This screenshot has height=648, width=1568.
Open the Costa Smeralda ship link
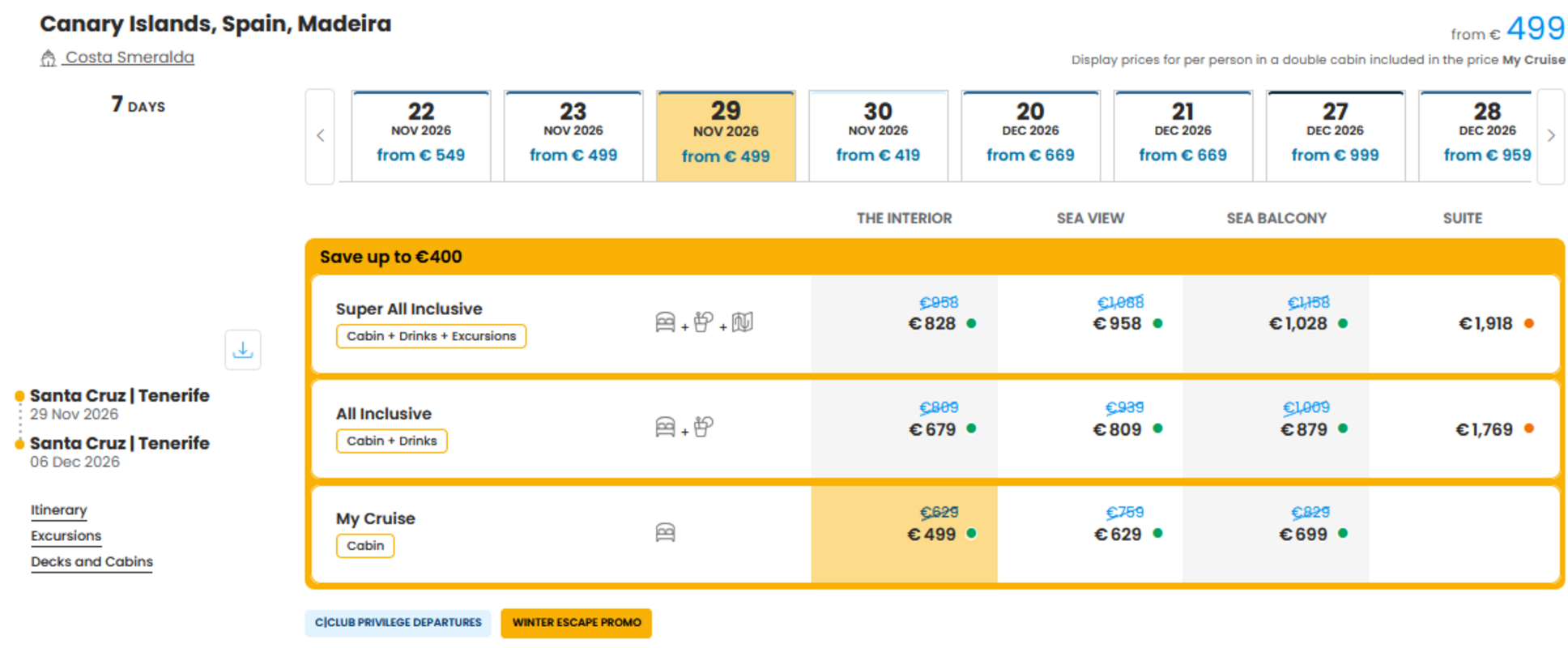(130, 58)
